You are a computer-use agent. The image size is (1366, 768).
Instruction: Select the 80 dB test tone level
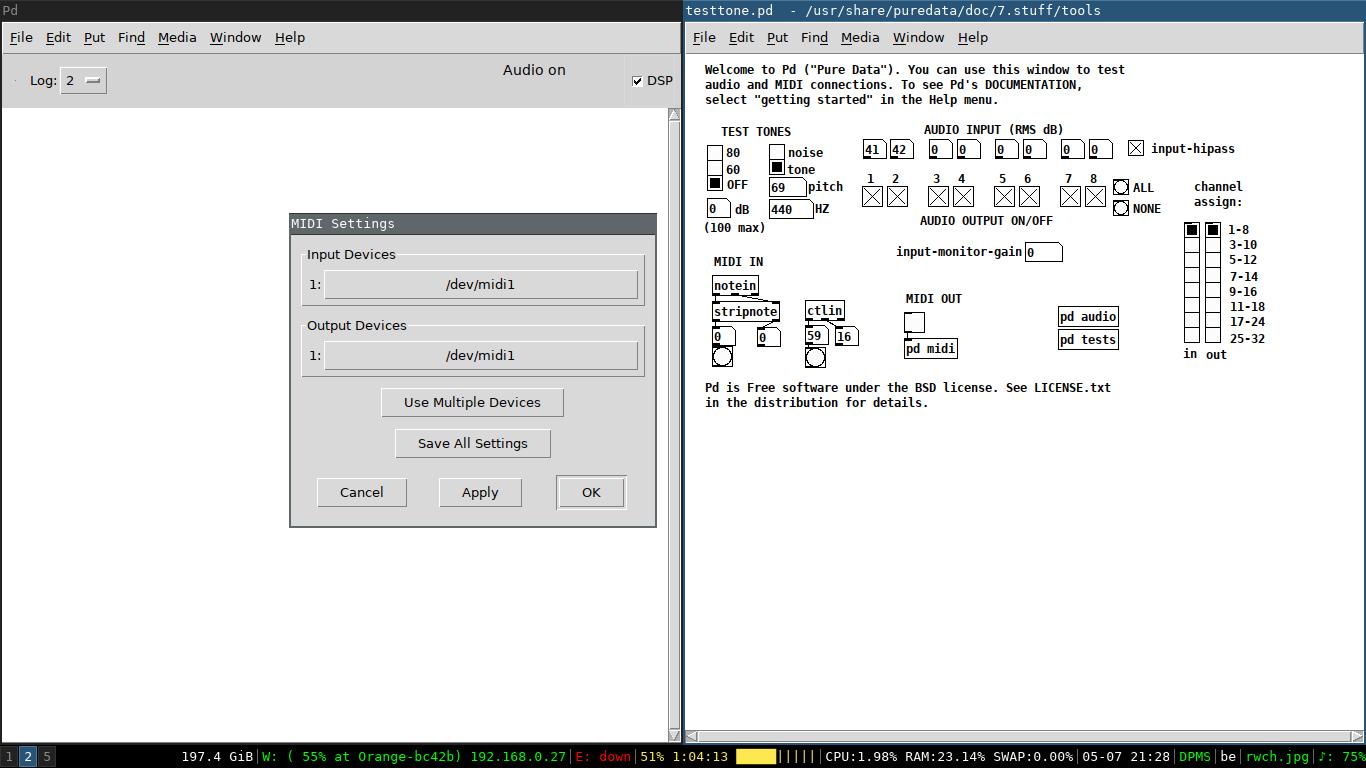pyautogui.click(x=715, y=153)
